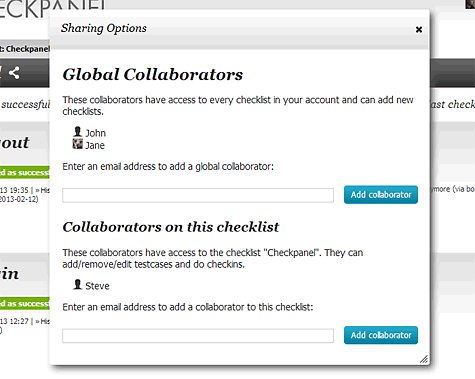Screen dimensions: 475x379
Task: Click the Global Collaborators heading
Action: 153,74
